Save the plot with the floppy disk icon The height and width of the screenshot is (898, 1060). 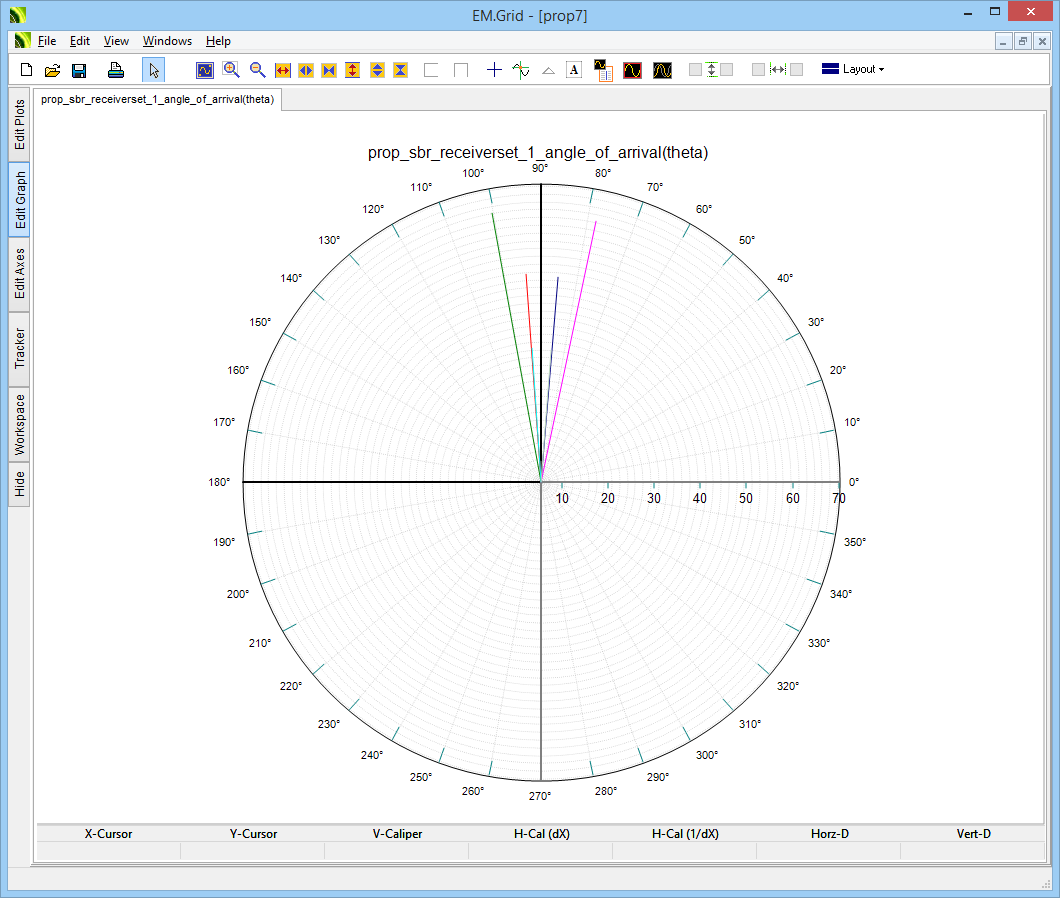pos(79,70)
